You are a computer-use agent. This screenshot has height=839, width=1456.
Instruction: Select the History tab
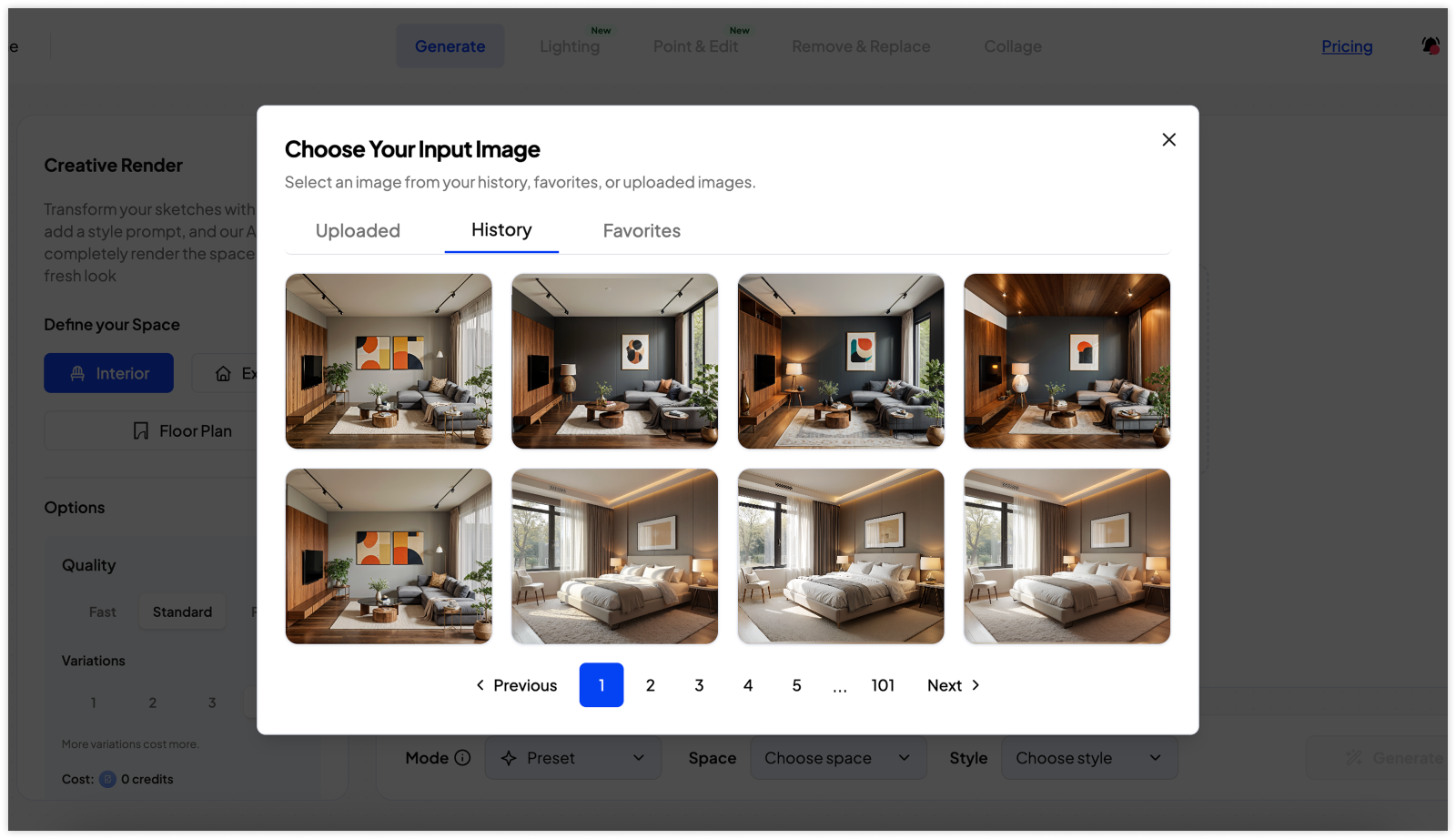501,230
